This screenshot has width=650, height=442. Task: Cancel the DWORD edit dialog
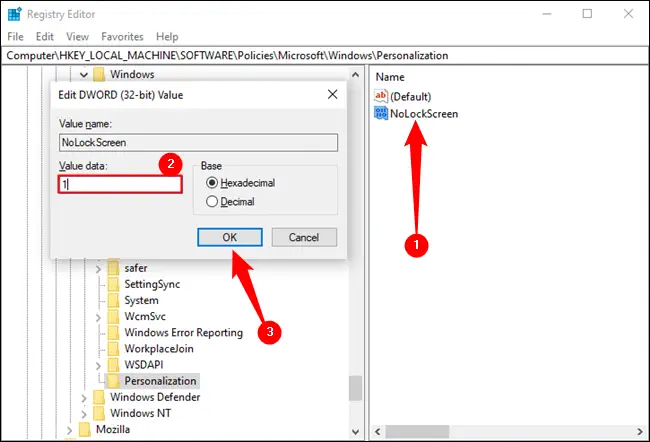(x=304, y=237)
